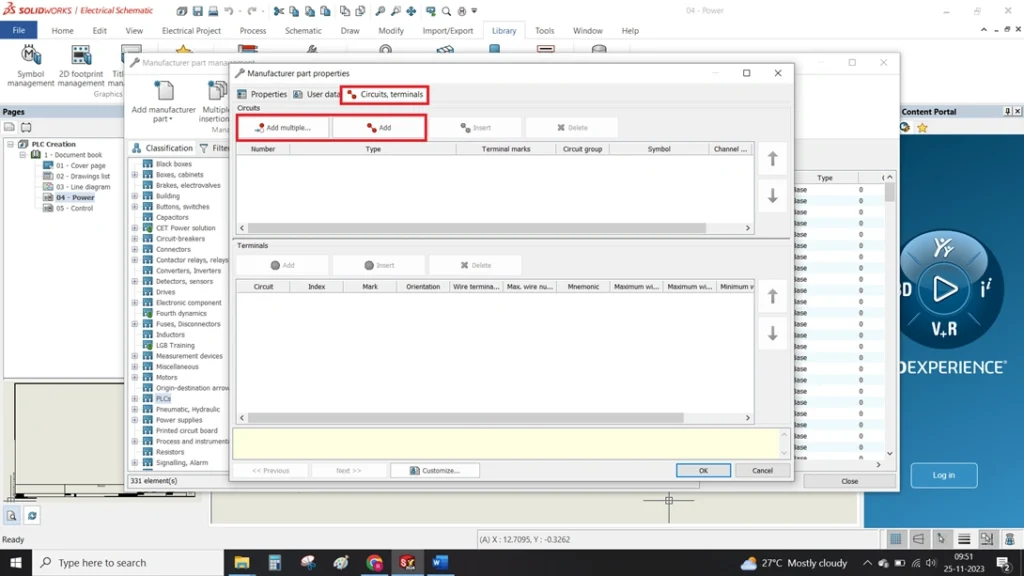Select Motors in classification tree
This screenshot has height=576, width=1024.
(x=167, y=377)
